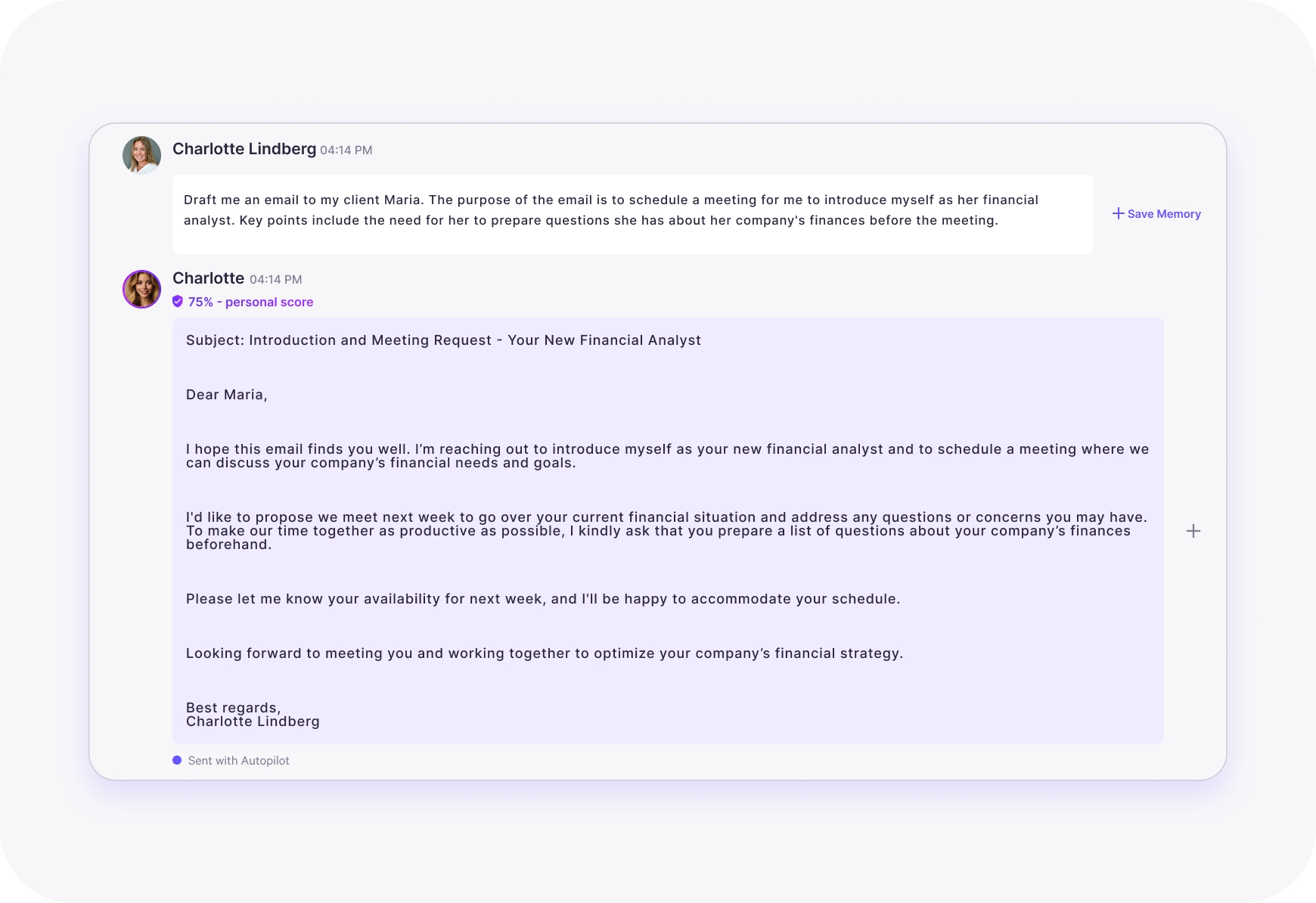
Task: Click the timestamp next to Charlotte Lindberg
Action: point(346,150)
